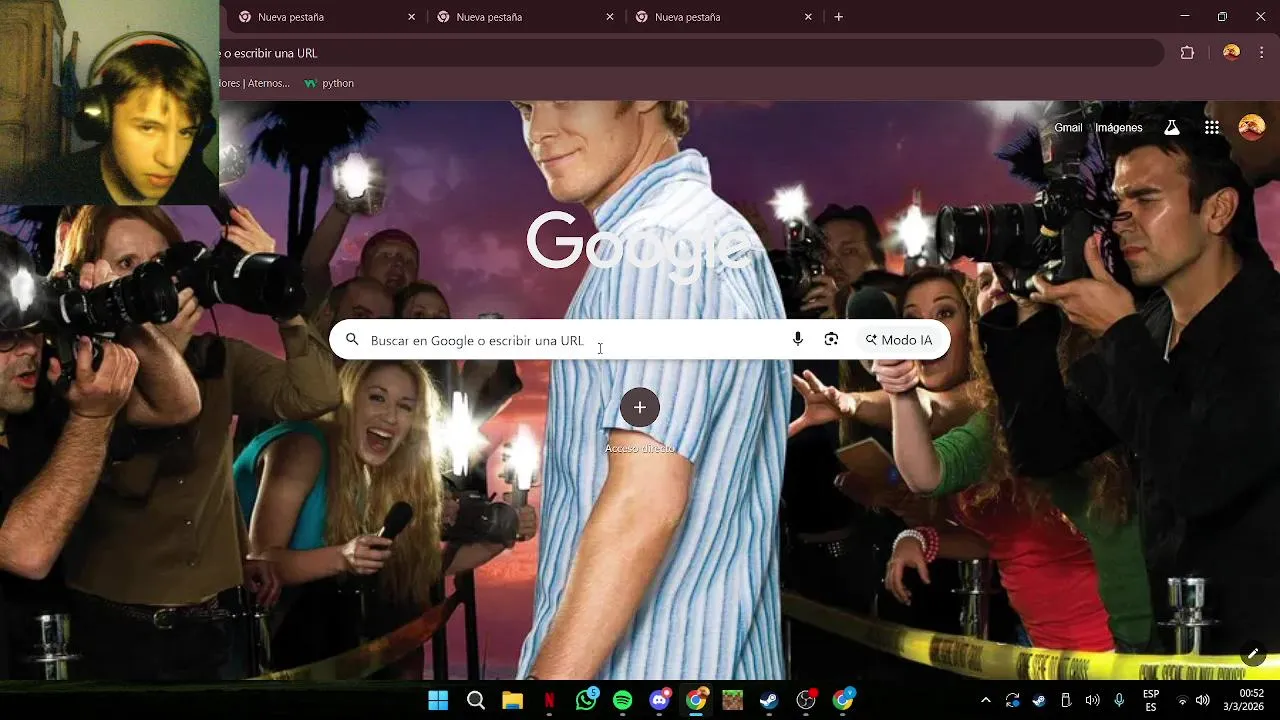Open the Chrome taskbar icon beside OBS
The image size is (1280, 720).
[x=843, y=700]
